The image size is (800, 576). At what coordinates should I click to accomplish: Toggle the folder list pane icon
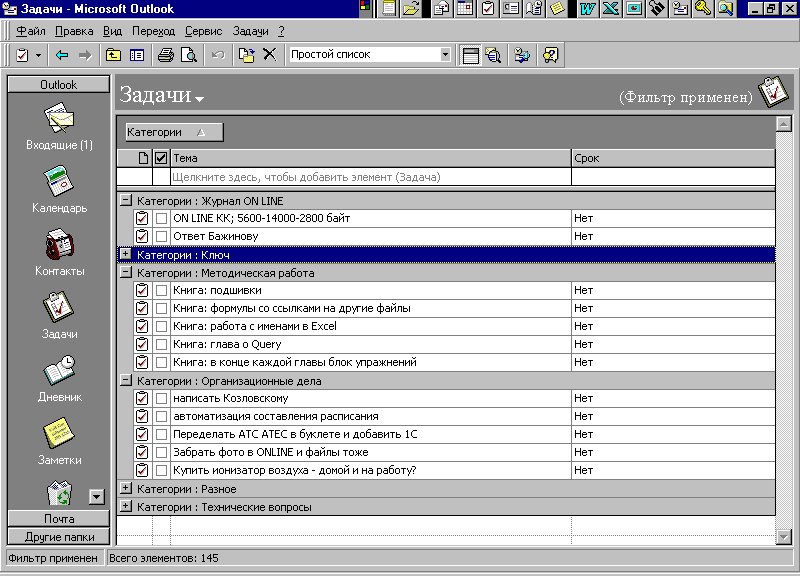(137, 55)
